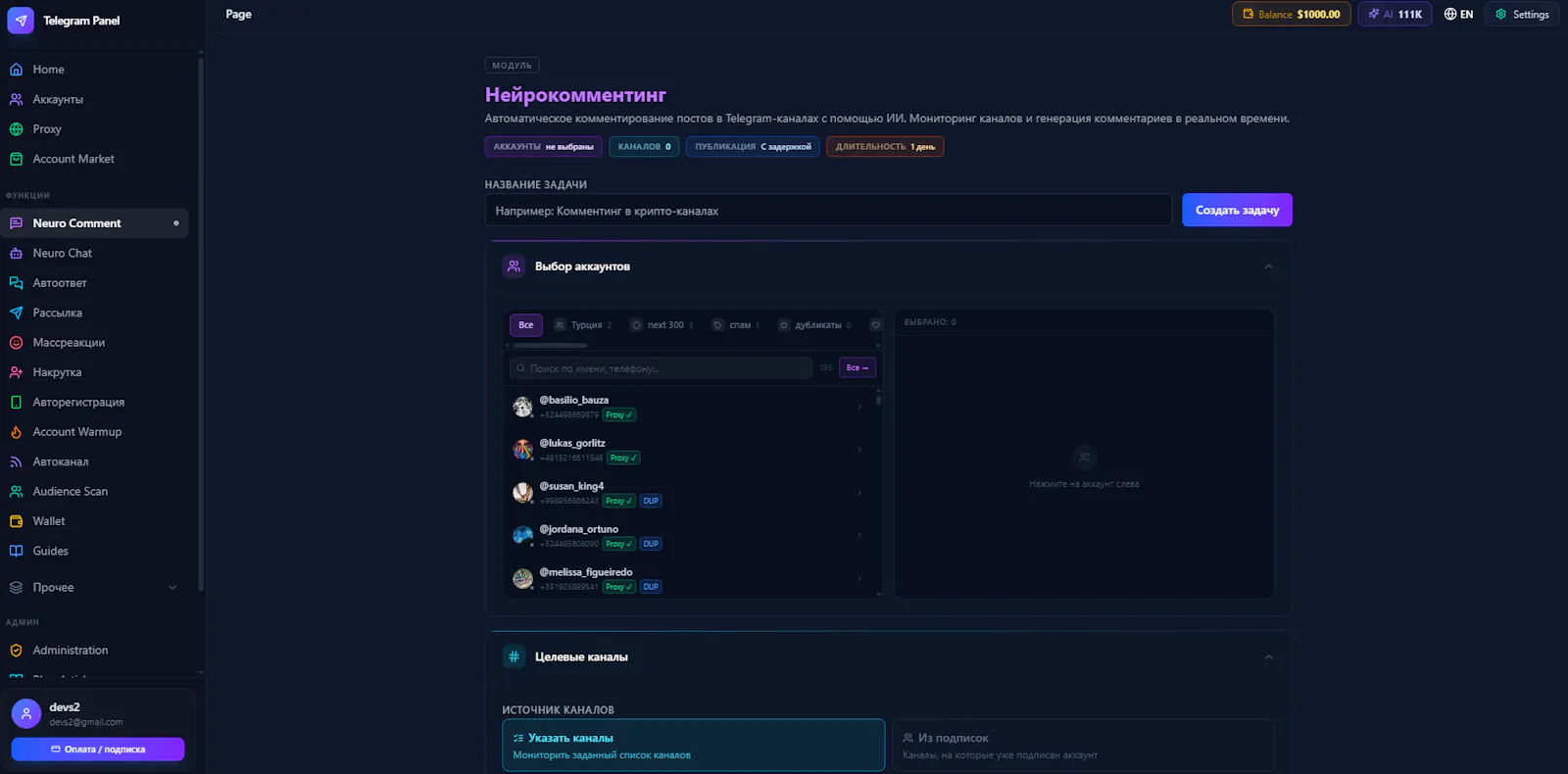Screen dimensions: 1568x774
Task: Switch language with the EN globe button
Action: pos(1458,14)
